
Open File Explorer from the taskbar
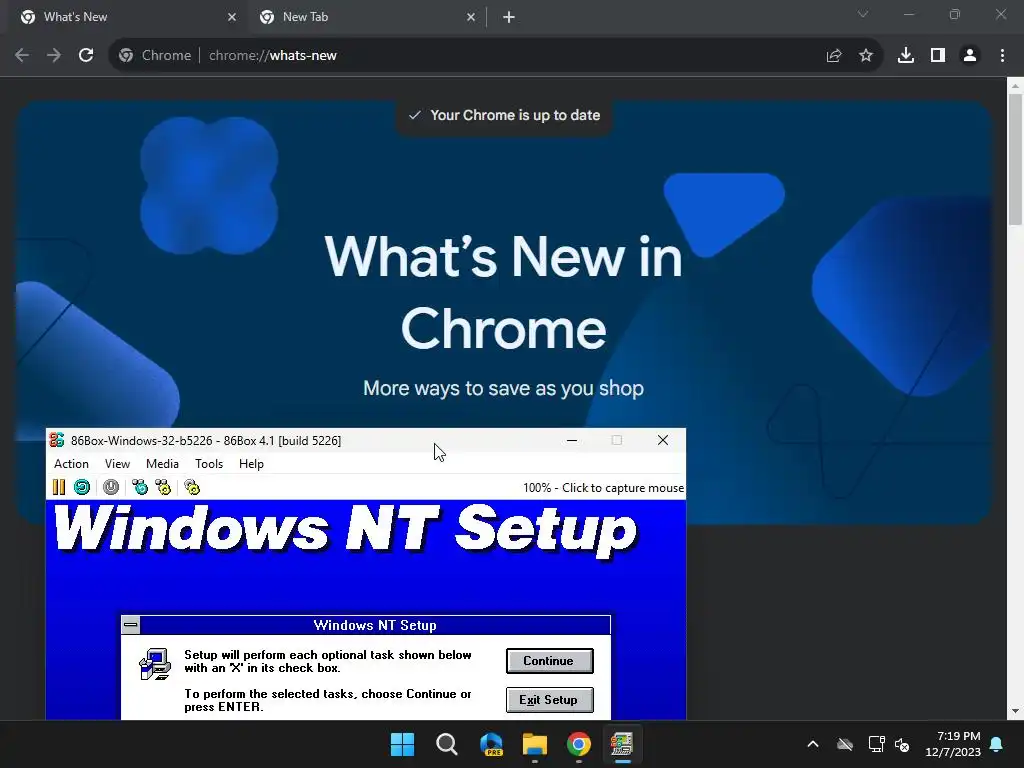click(535, 744)
